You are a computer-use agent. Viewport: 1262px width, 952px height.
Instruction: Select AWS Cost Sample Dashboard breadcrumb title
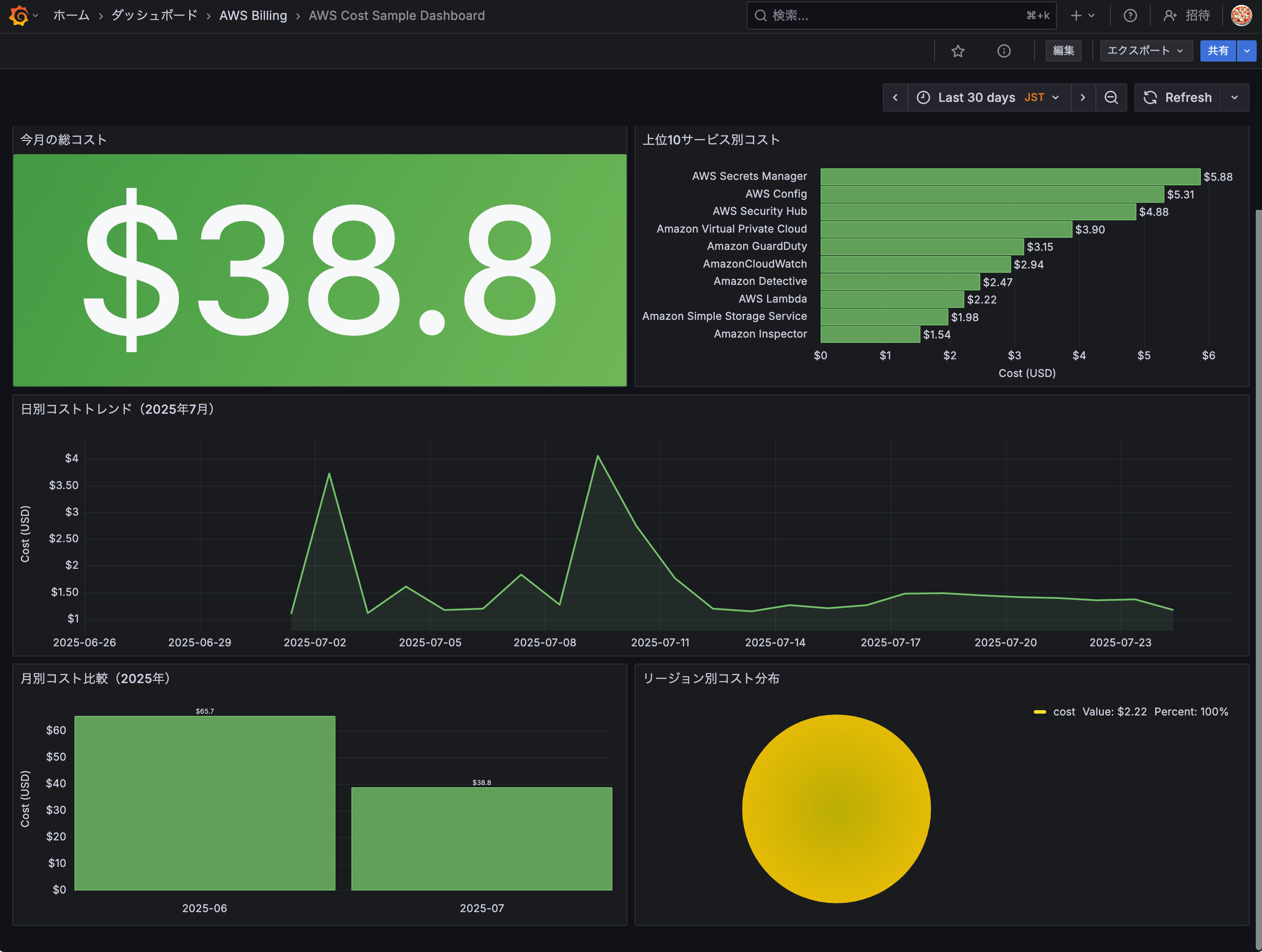click(x=397, y=16)
